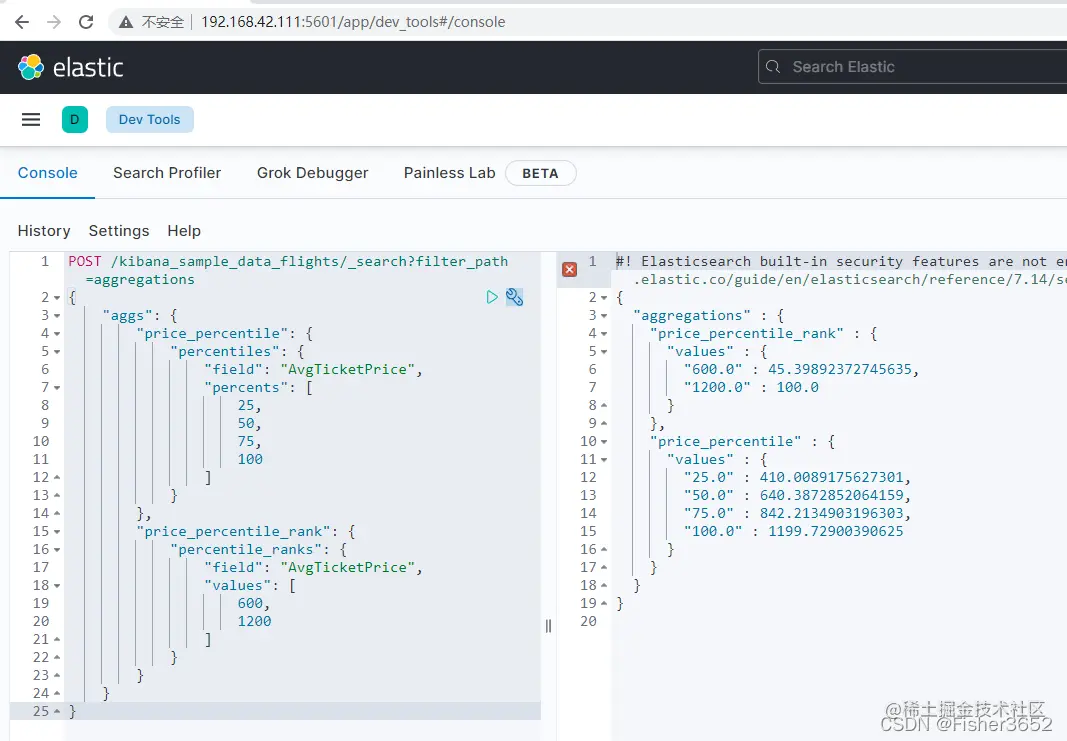Click the BETA badge
The image size is (1067, 741).
[x=540, y=174]
